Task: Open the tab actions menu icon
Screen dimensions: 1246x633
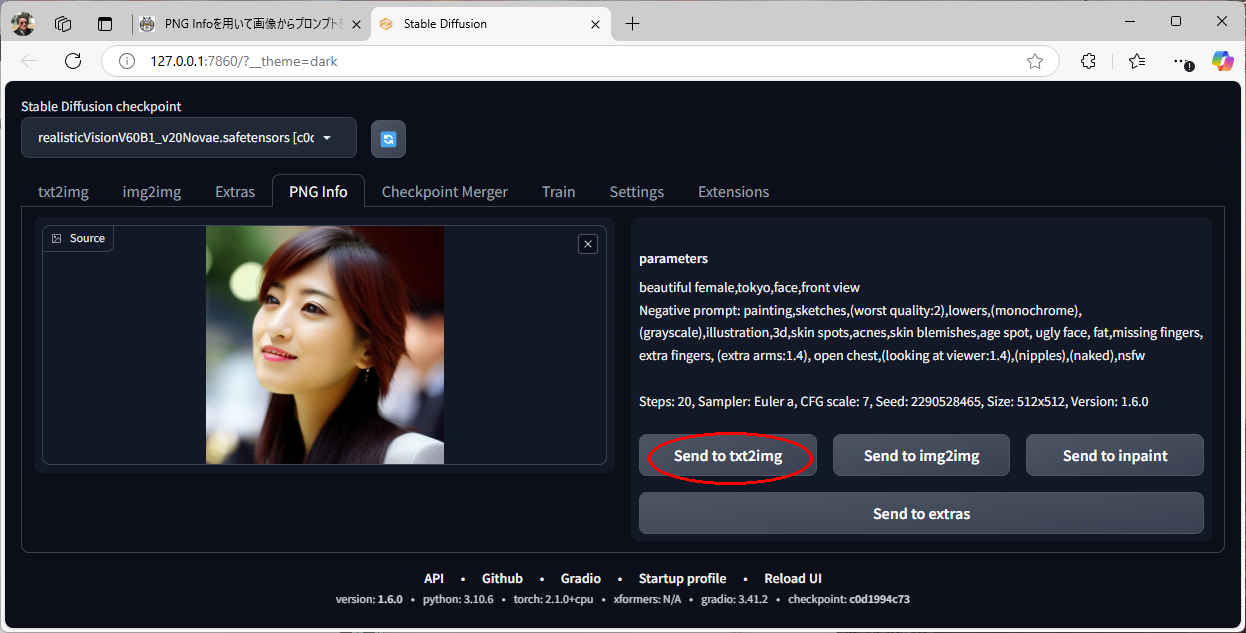Action: (x=105, y=23)
